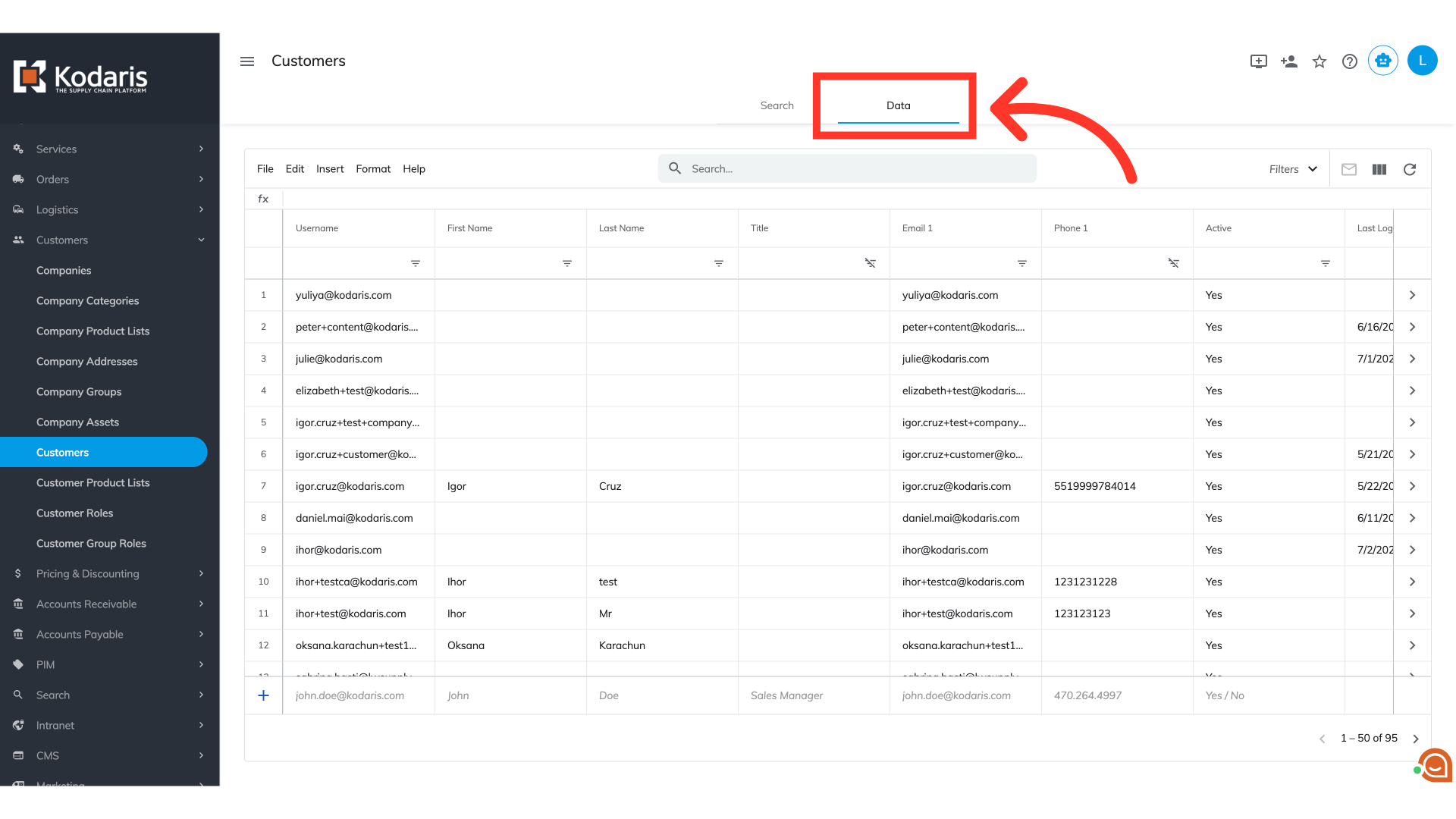Click the envelope email icon
This screenshot has width=1456, height=819.
point(1349,169)
